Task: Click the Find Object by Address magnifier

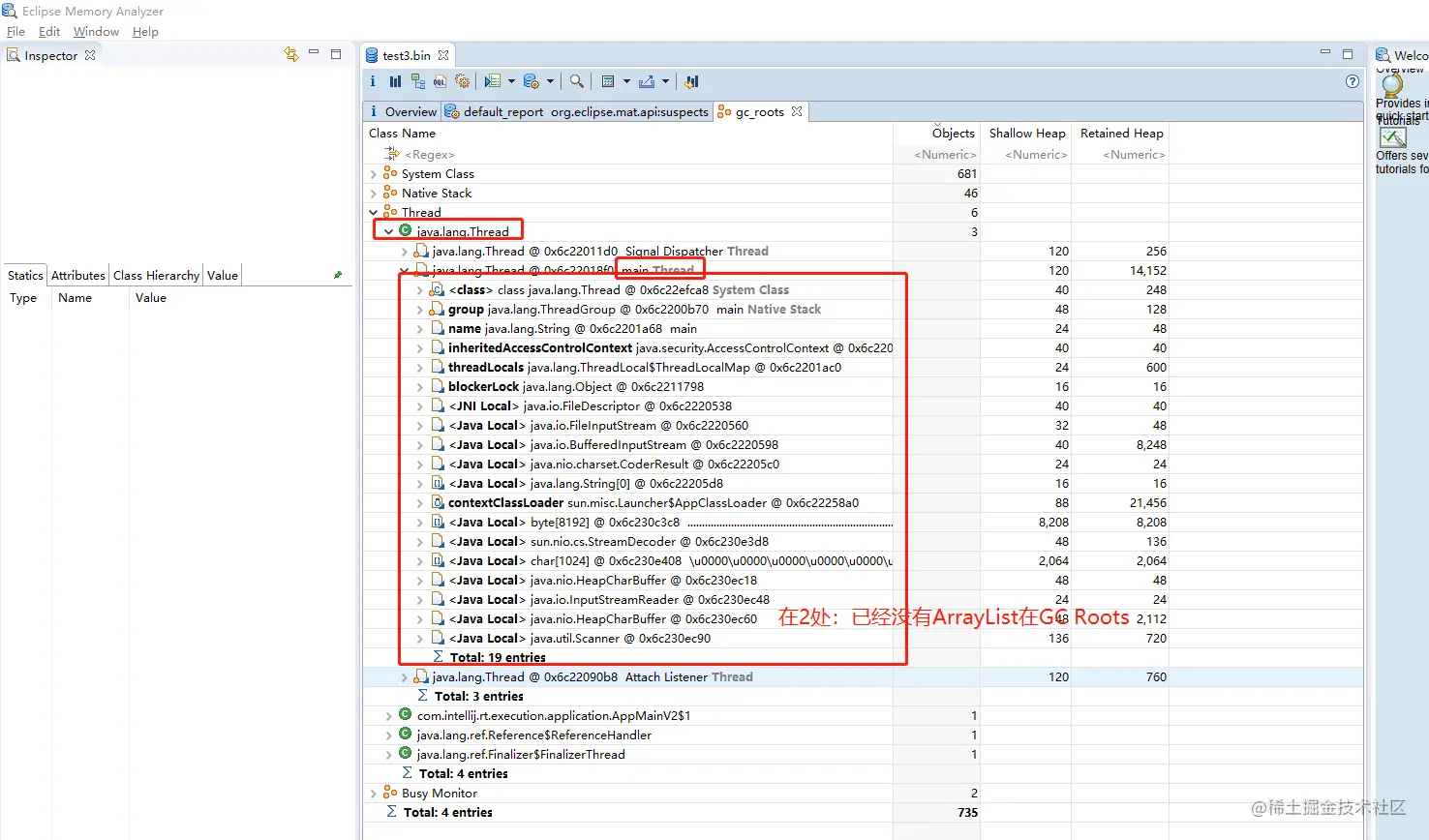Action: pyautogui.click(x=577, y=81)
